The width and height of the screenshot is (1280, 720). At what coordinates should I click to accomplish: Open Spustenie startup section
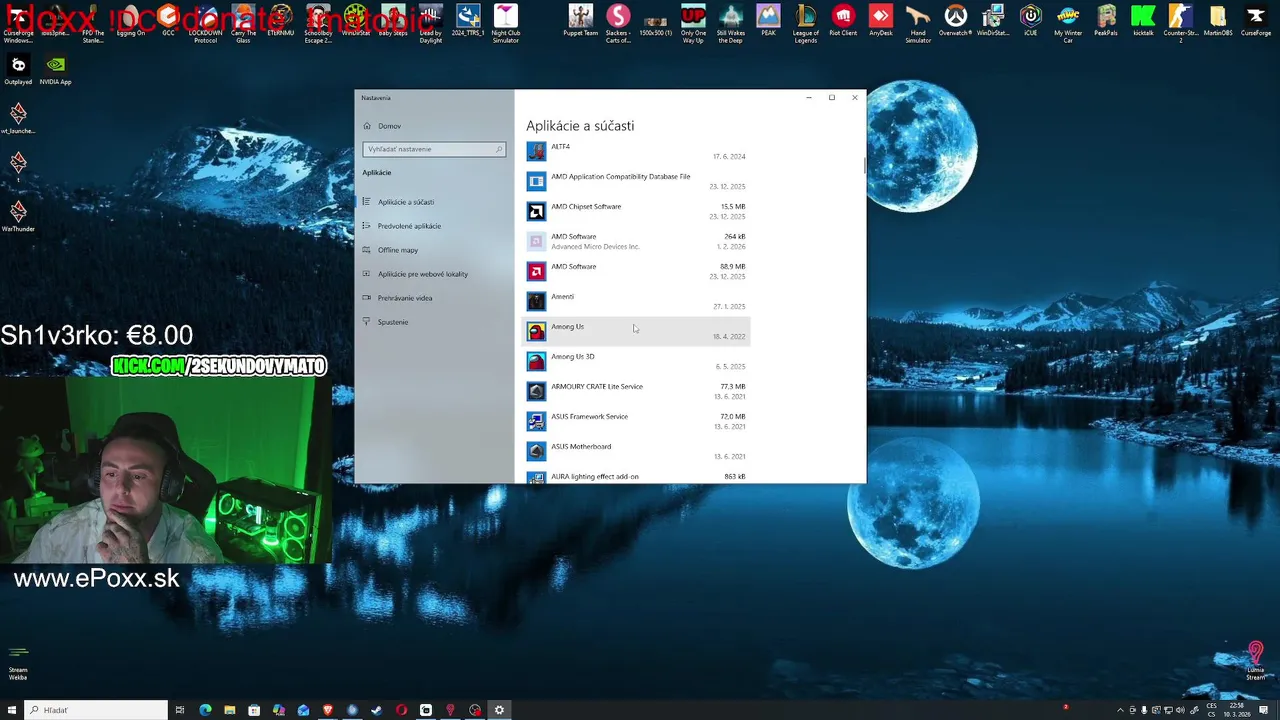click(x=434, y=322)
